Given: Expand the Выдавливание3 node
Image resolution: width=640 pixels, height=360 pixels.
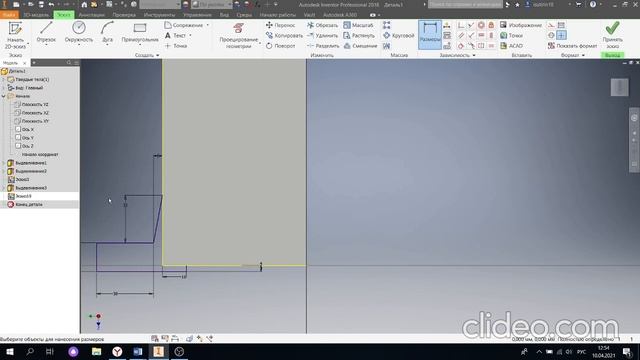Looking at the screenshot, I should pyautogui.click(x=4, y=188).
